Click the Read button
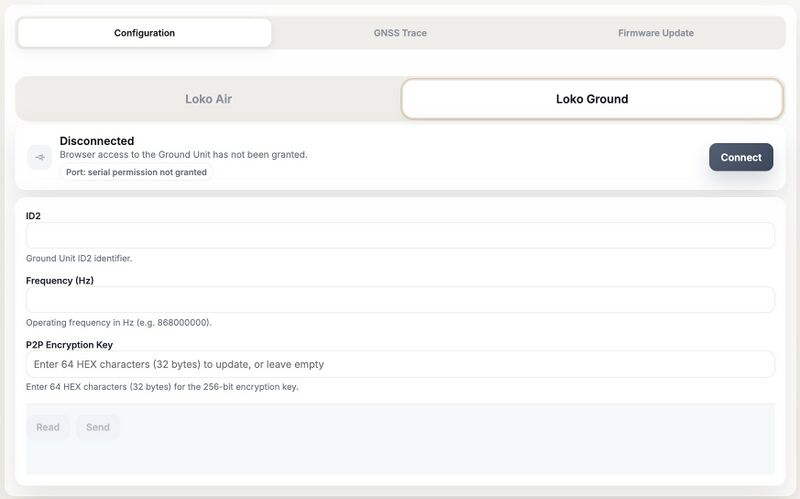Viewport: 800px width, 499px height. [48, 427]
